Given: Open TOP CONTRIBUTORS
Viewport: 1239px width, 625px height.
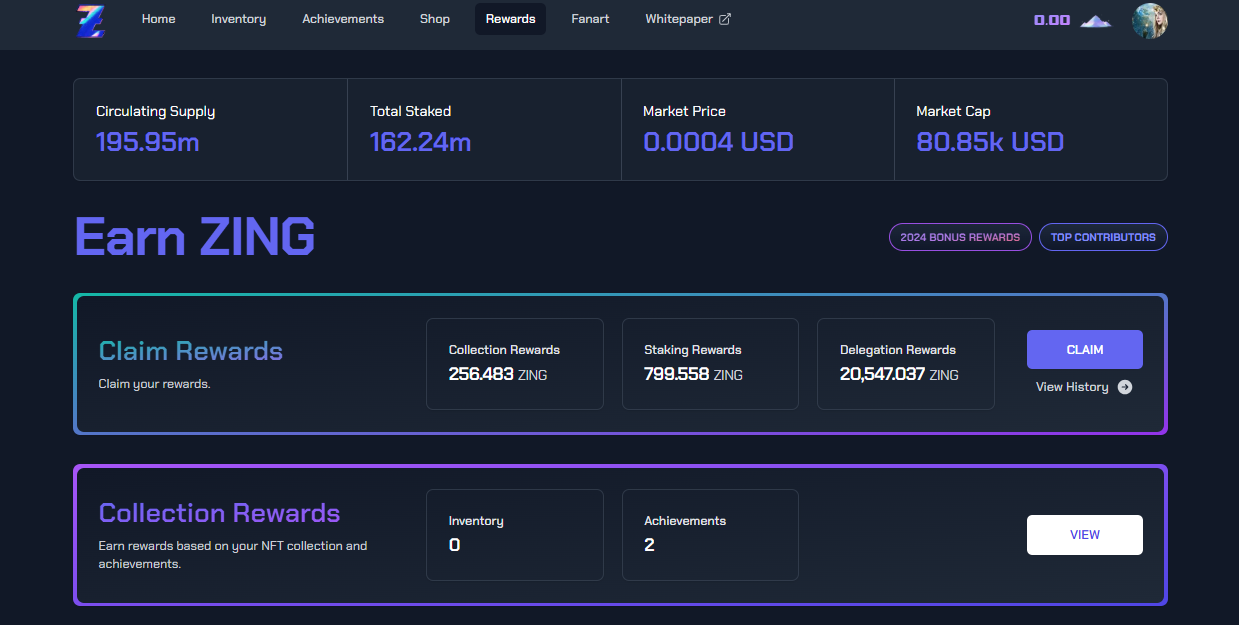Looking at the screenshot, I should (x=1103, y=237).
